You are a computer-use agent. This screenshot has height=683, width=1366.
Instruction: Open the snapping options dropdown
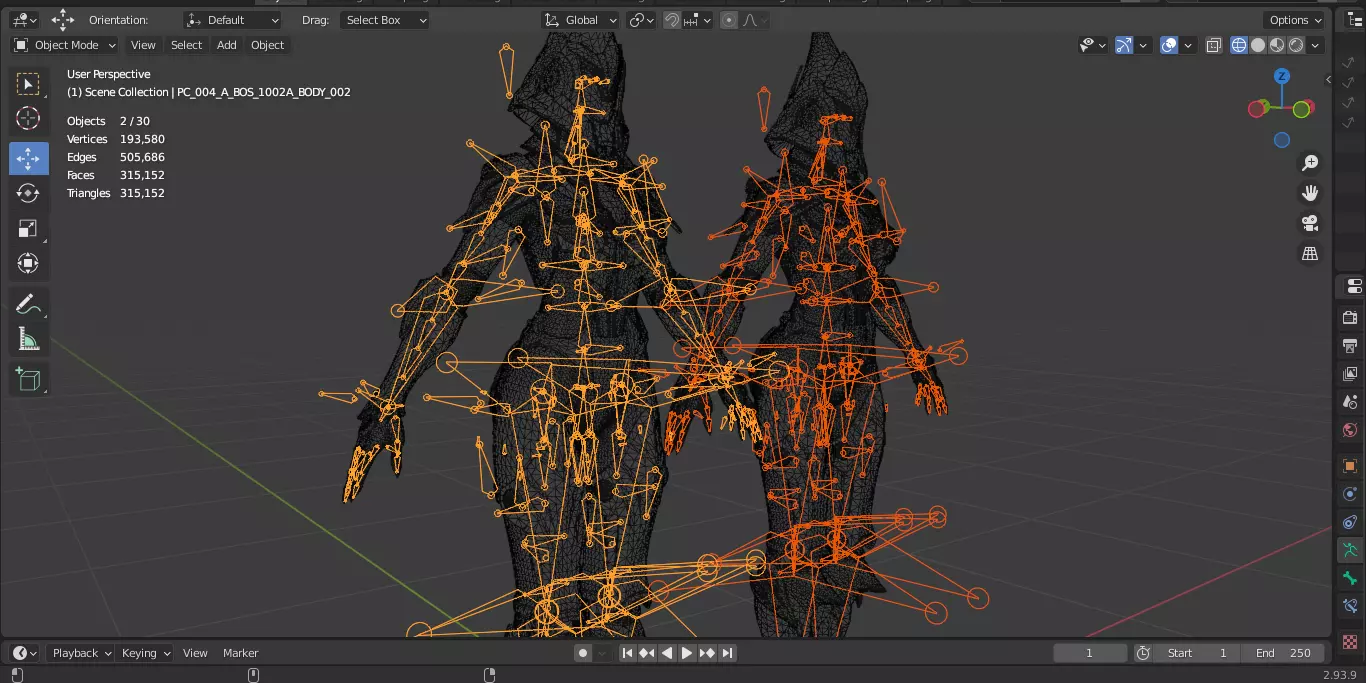699,20
